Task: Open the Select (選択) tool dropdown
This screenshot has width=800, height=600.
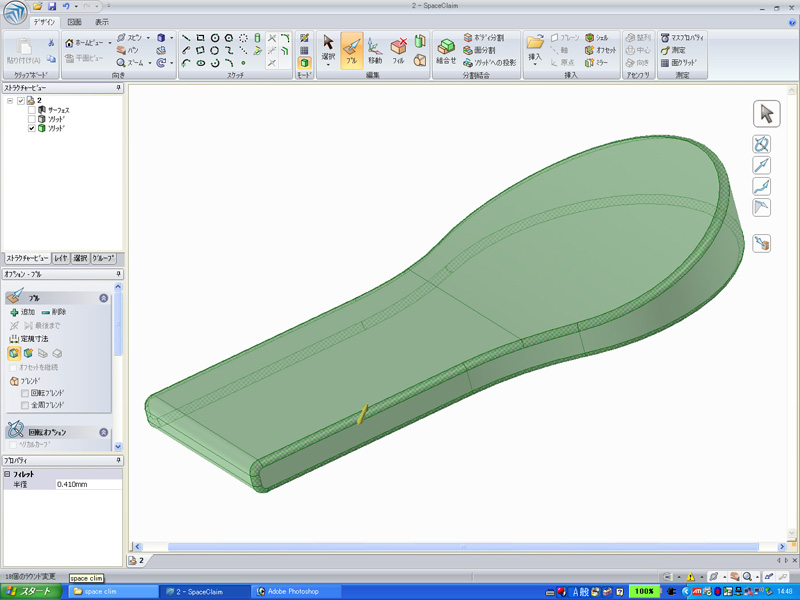Action: [328, 65]
